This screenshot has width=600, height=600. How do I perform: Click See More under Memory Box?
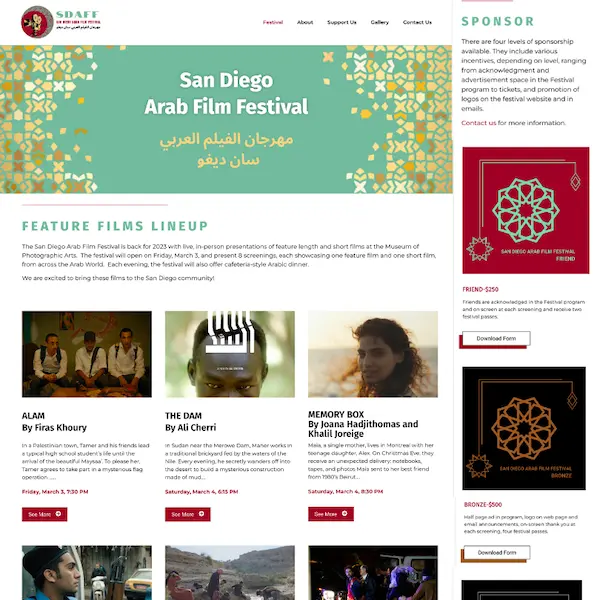[x=331, y=514]
